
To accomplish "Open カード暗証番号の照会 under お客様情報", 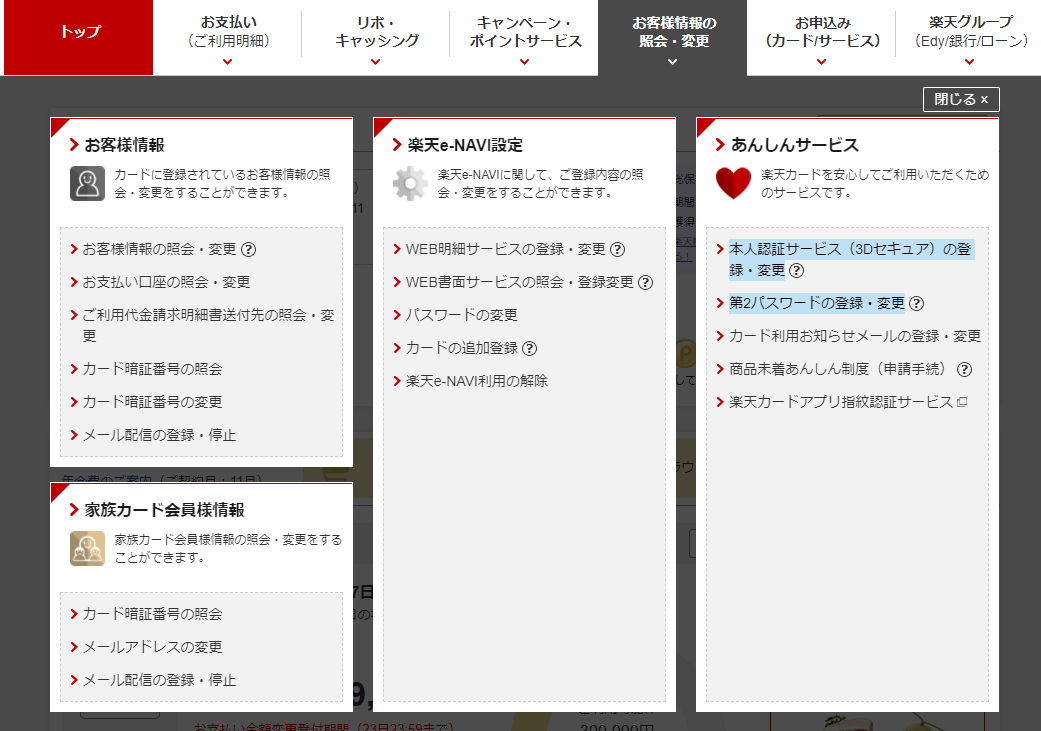I will click(x=152, y=369).
